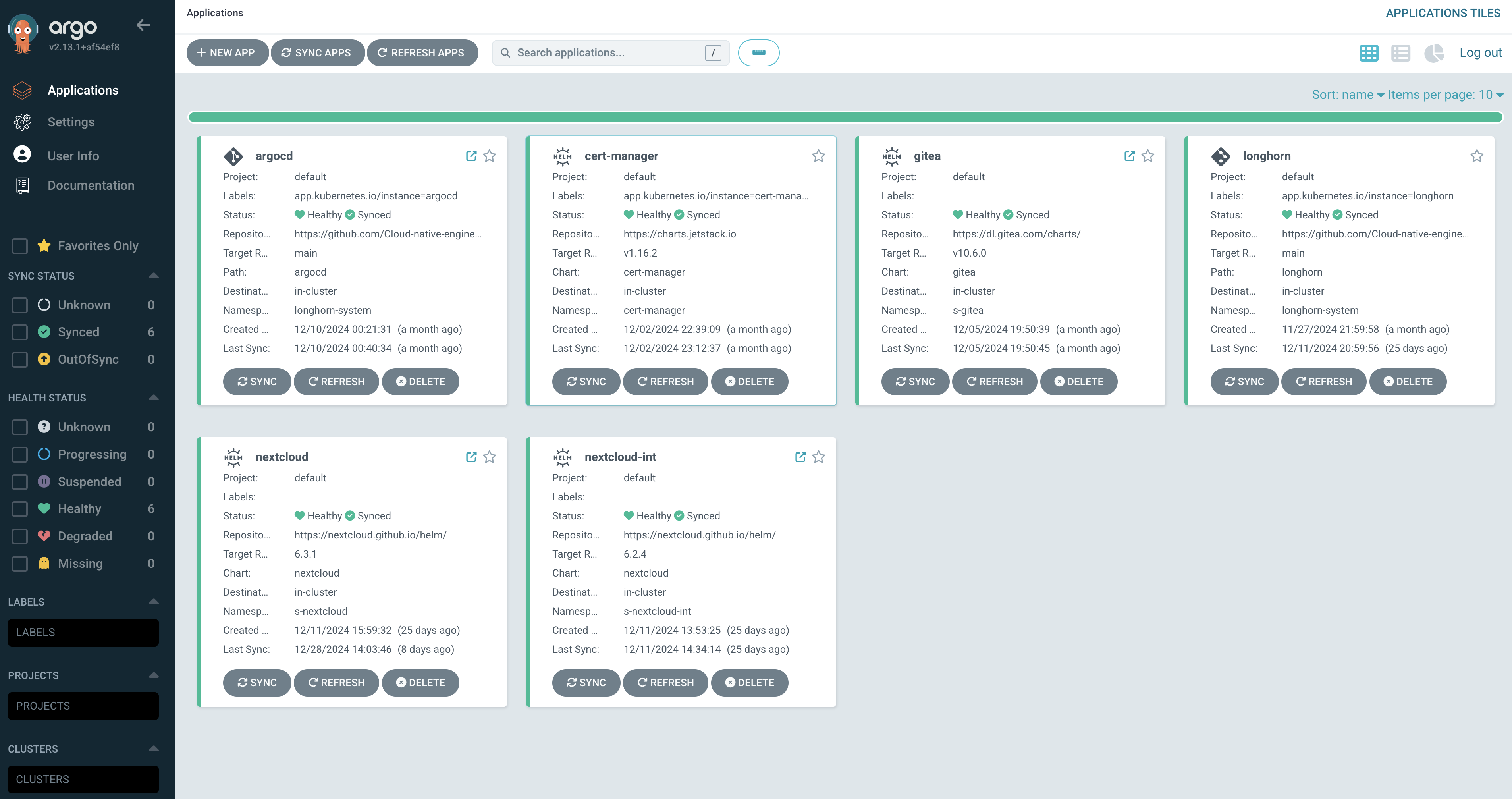Click the cert-manager Helm chart icon
The image size is (1512, 799).
point(561,156)
